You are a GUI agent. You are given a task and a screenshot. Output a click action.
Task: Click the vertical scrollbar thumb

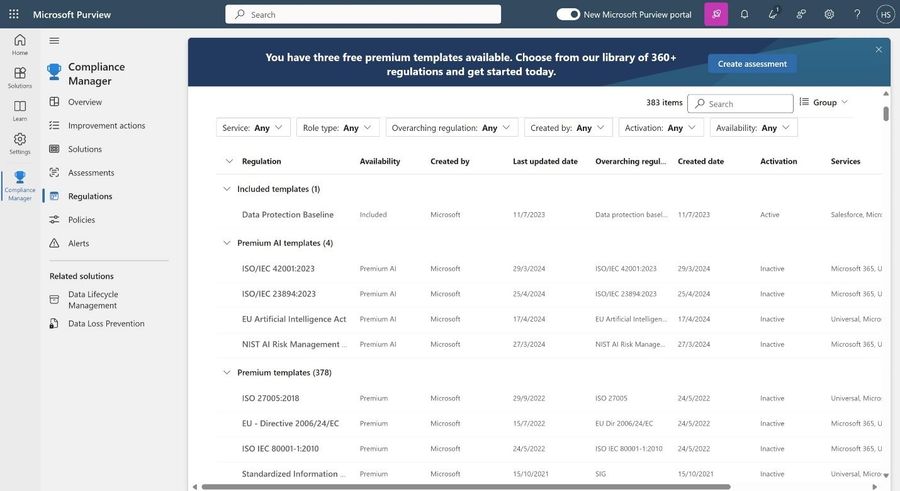click(886, 113)
